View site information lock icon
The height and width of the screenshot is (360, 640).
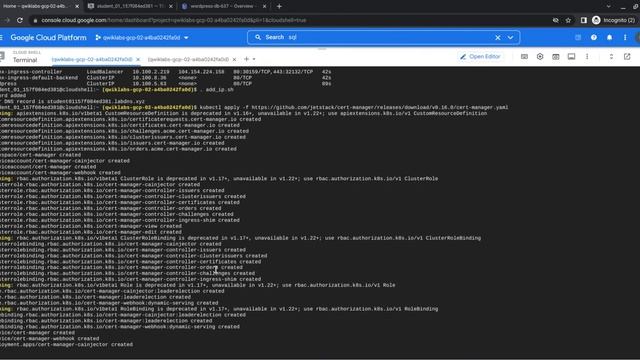click(x=36, y=20)
